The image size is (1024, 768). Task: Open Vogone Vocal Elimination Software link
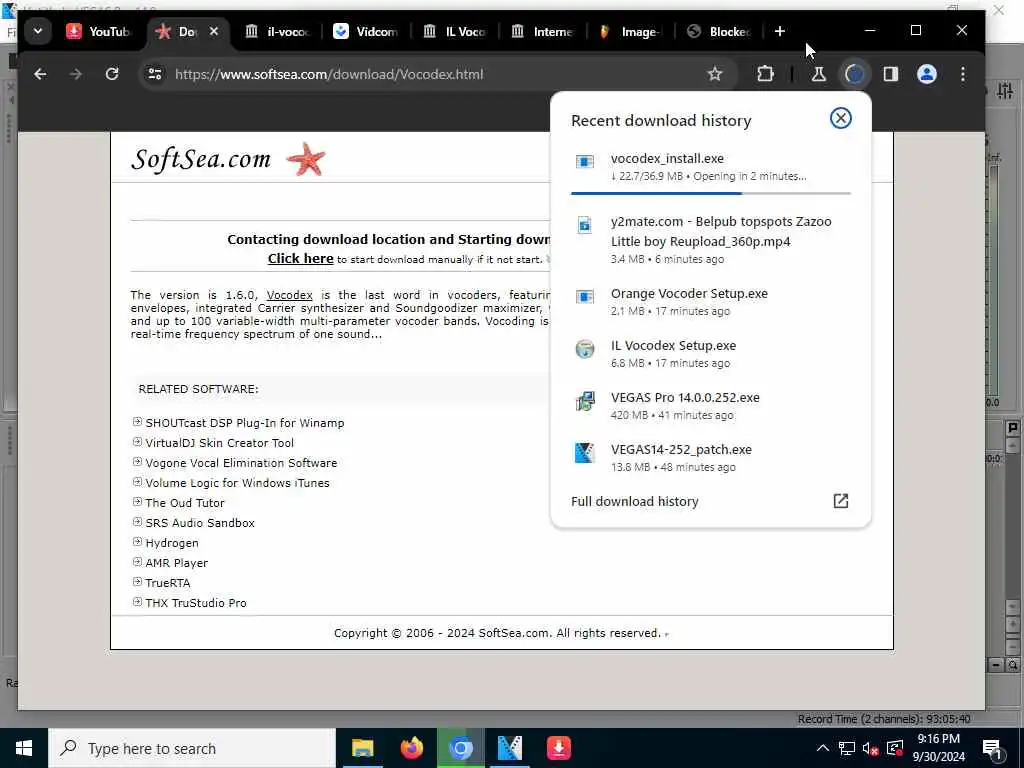241,463
